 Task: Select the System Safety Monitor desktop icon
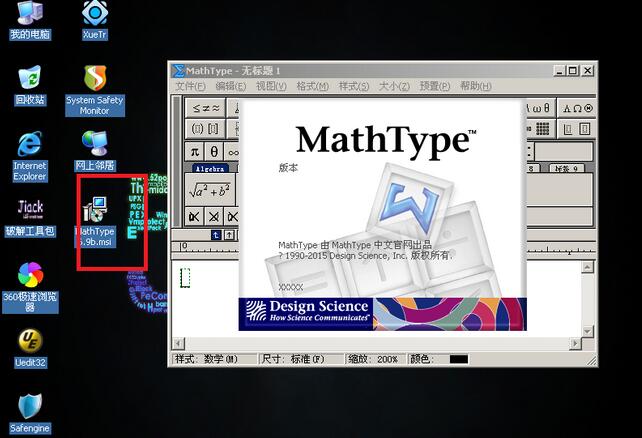(x=95, y=90)
